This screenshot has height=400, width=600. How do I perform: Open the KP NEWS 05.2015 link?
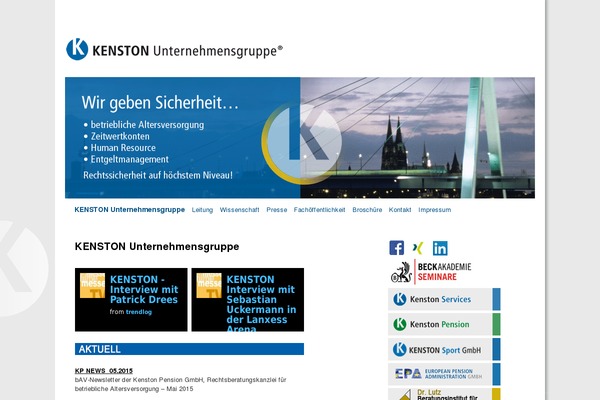[104, 371]
